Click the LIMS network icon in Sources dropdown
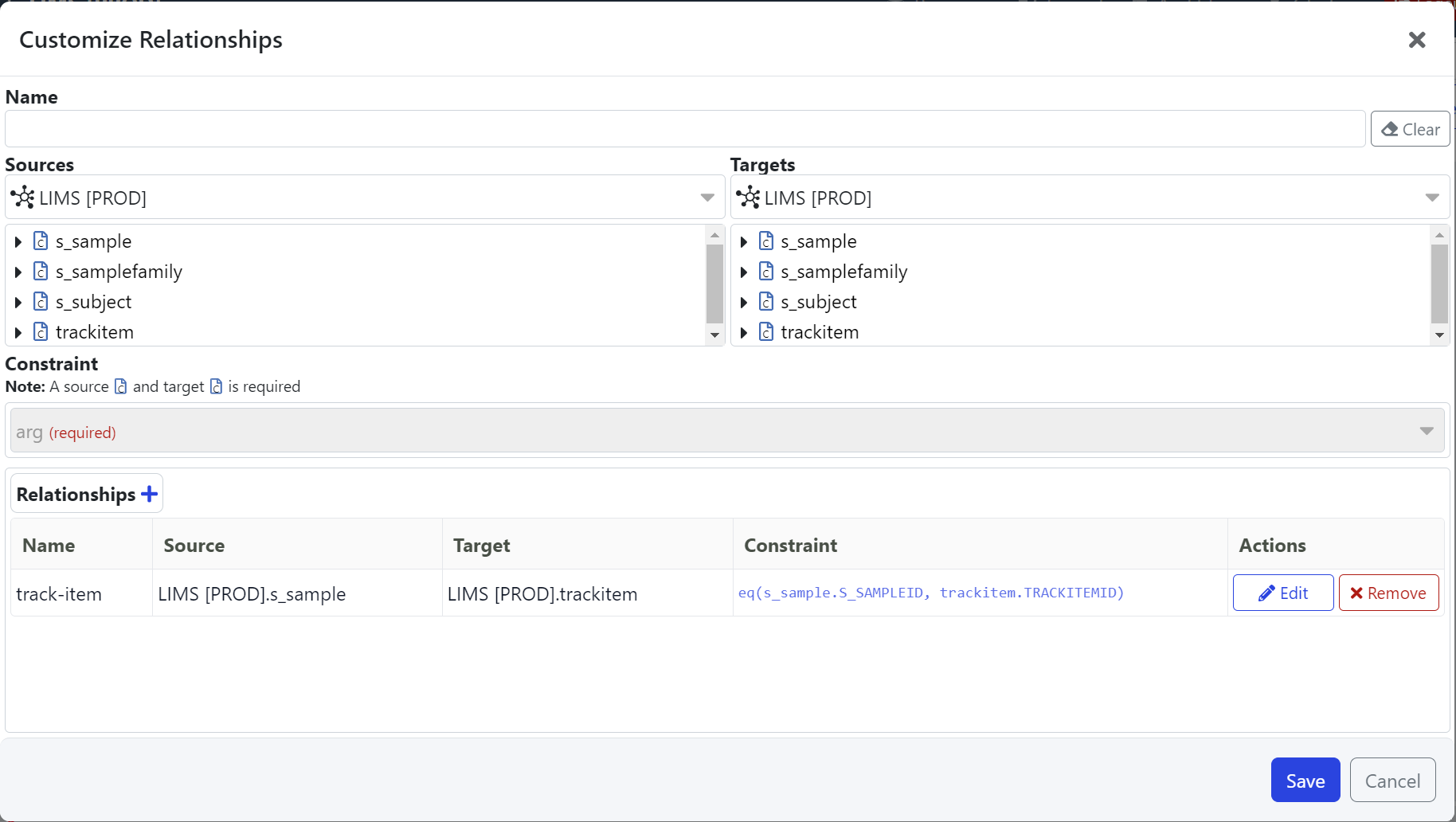This screenshot has height=822, width=1456. (23, 197)
